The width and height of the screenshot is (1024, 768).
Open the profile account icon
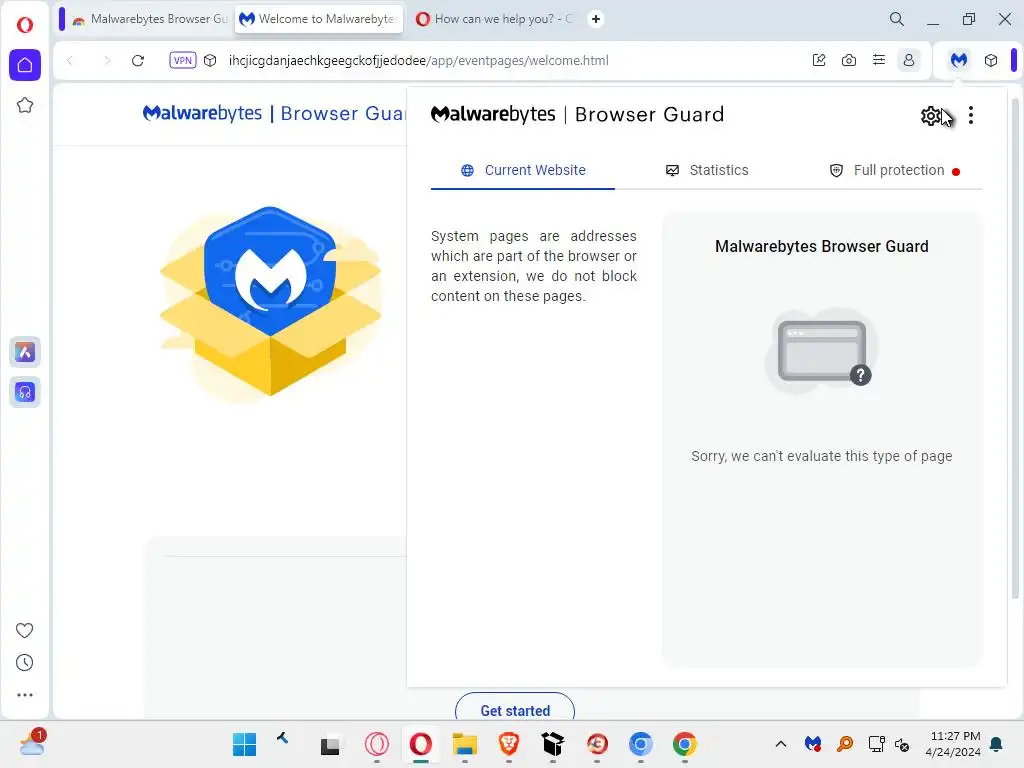click(908, 60)
